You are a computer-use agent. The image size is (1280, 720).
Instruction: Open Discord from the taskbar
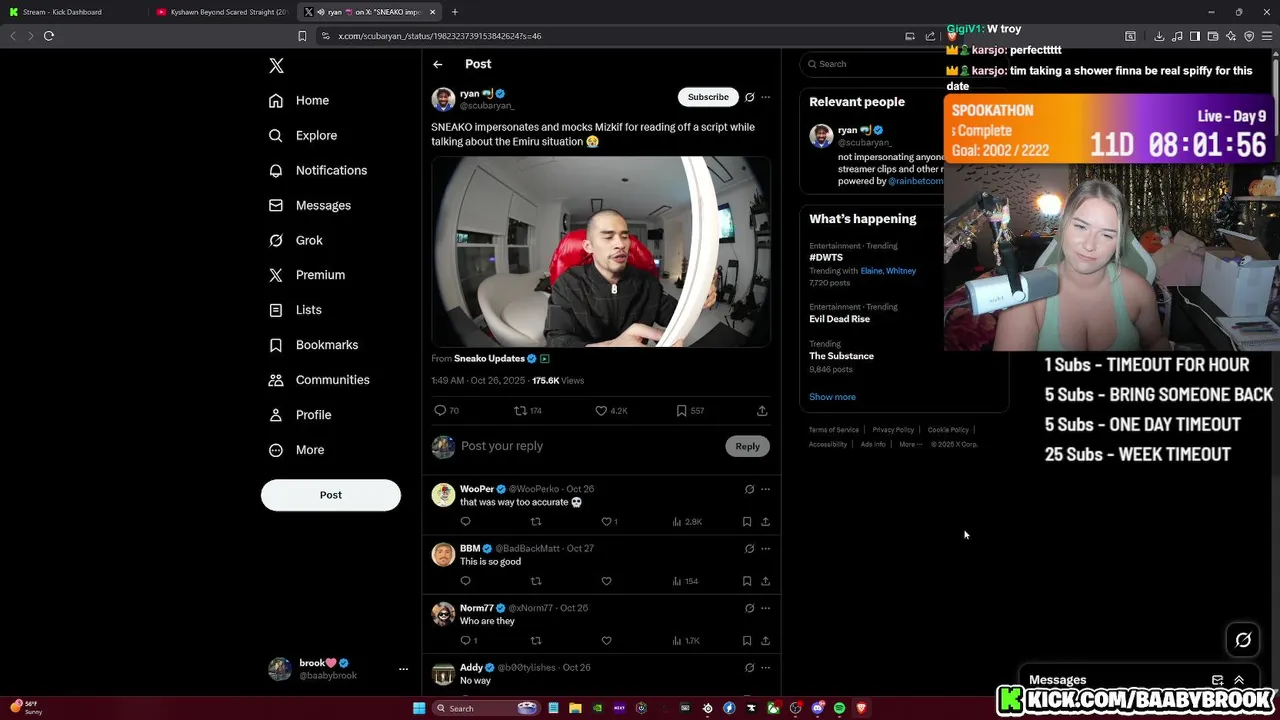[817, 708]
